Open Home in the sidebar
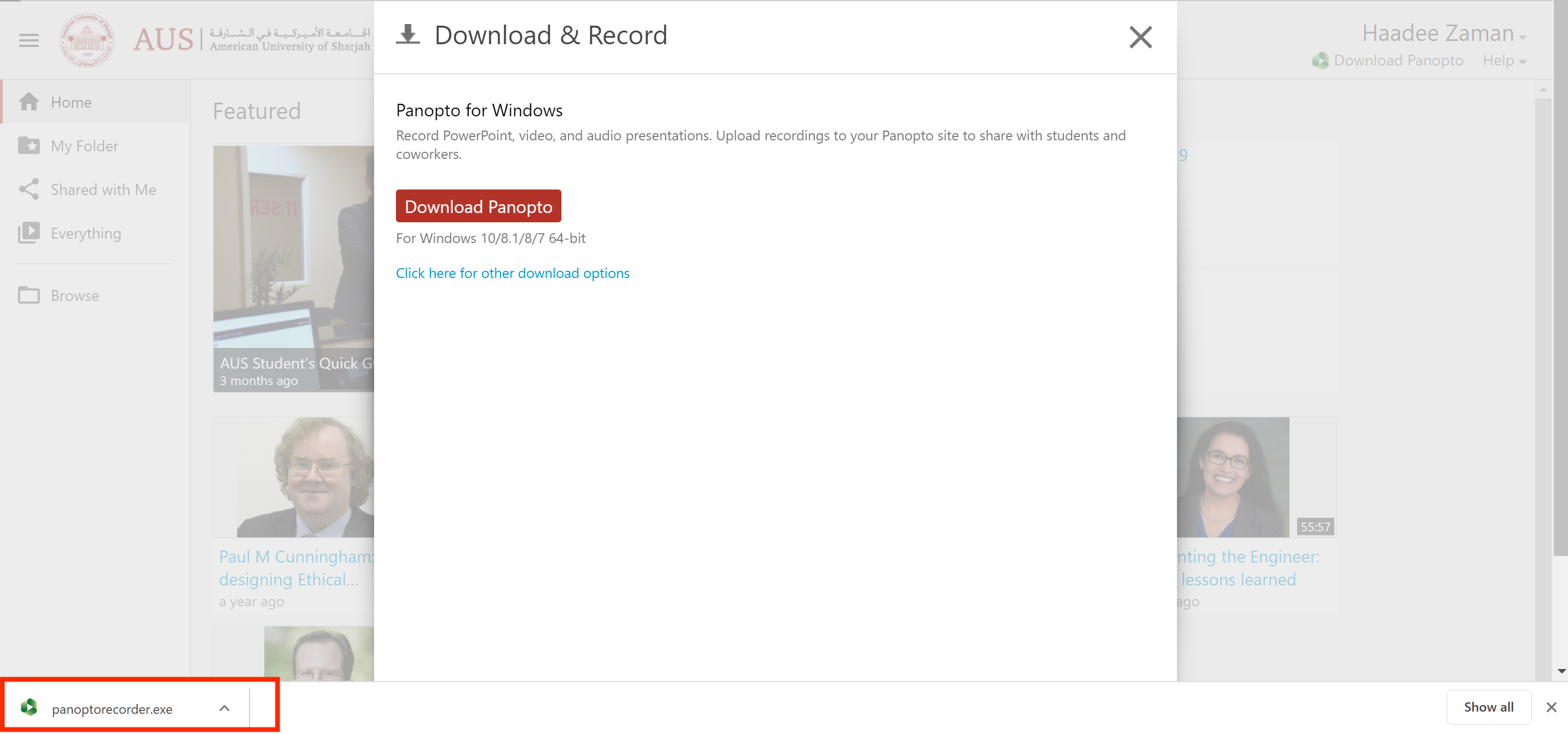This screenshot has width=1568, height=734. (x=96, y=102)
